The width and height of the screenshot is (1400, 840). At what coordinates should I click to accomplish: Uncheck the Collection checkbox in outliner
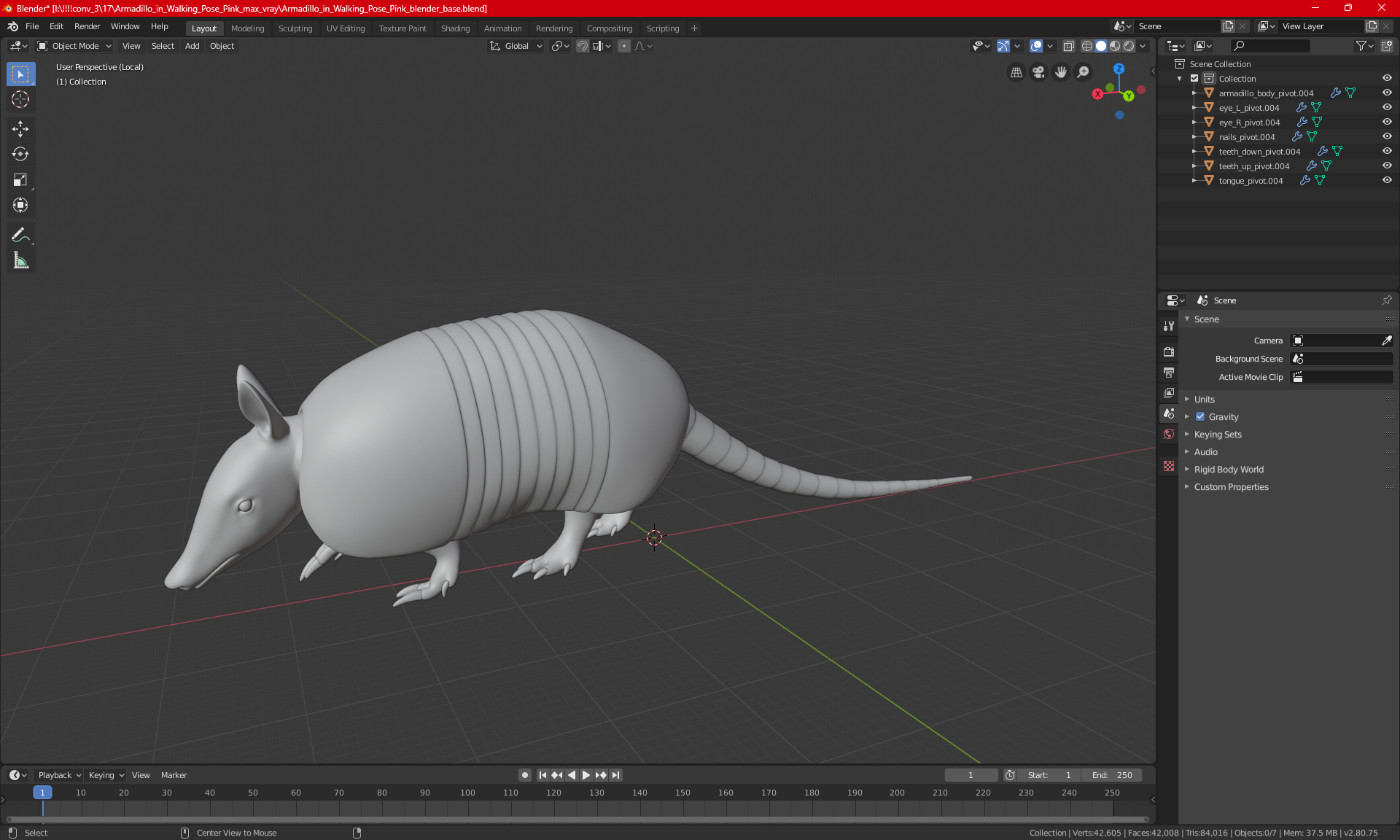click(1194, 78)
